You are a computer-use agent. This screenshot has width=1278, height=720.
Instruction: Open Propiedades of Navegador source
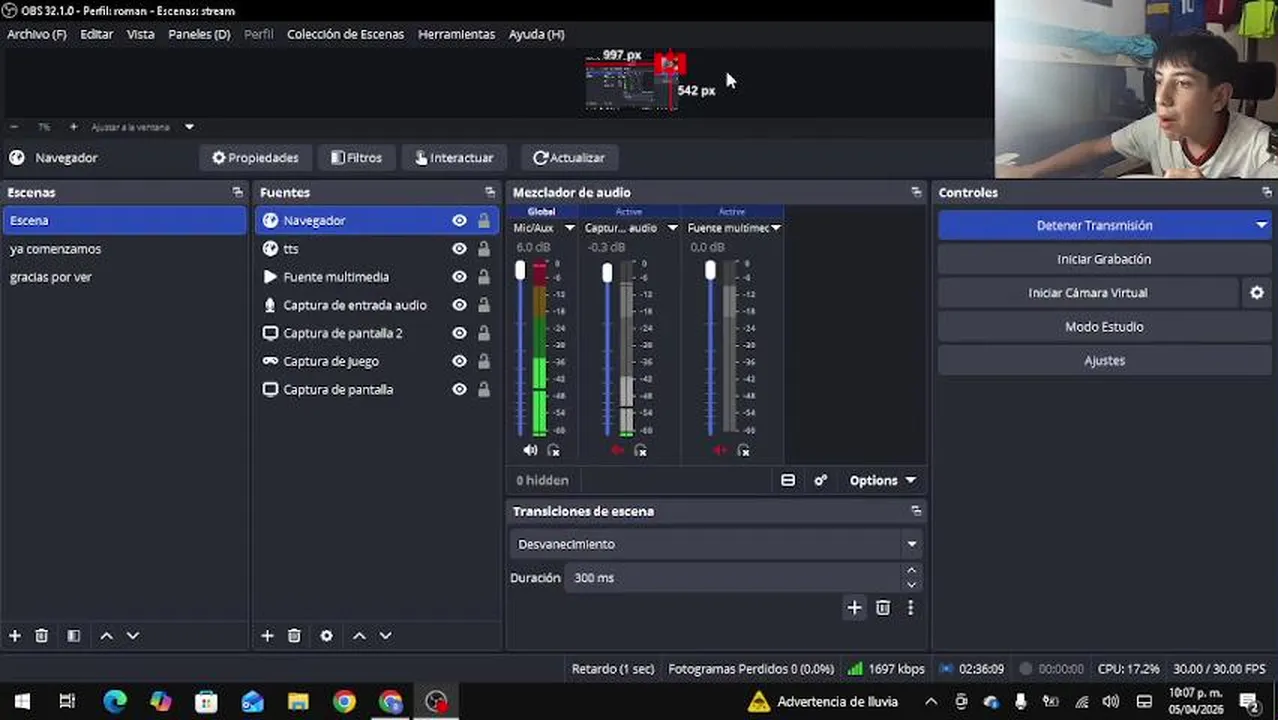pos(255,158)
